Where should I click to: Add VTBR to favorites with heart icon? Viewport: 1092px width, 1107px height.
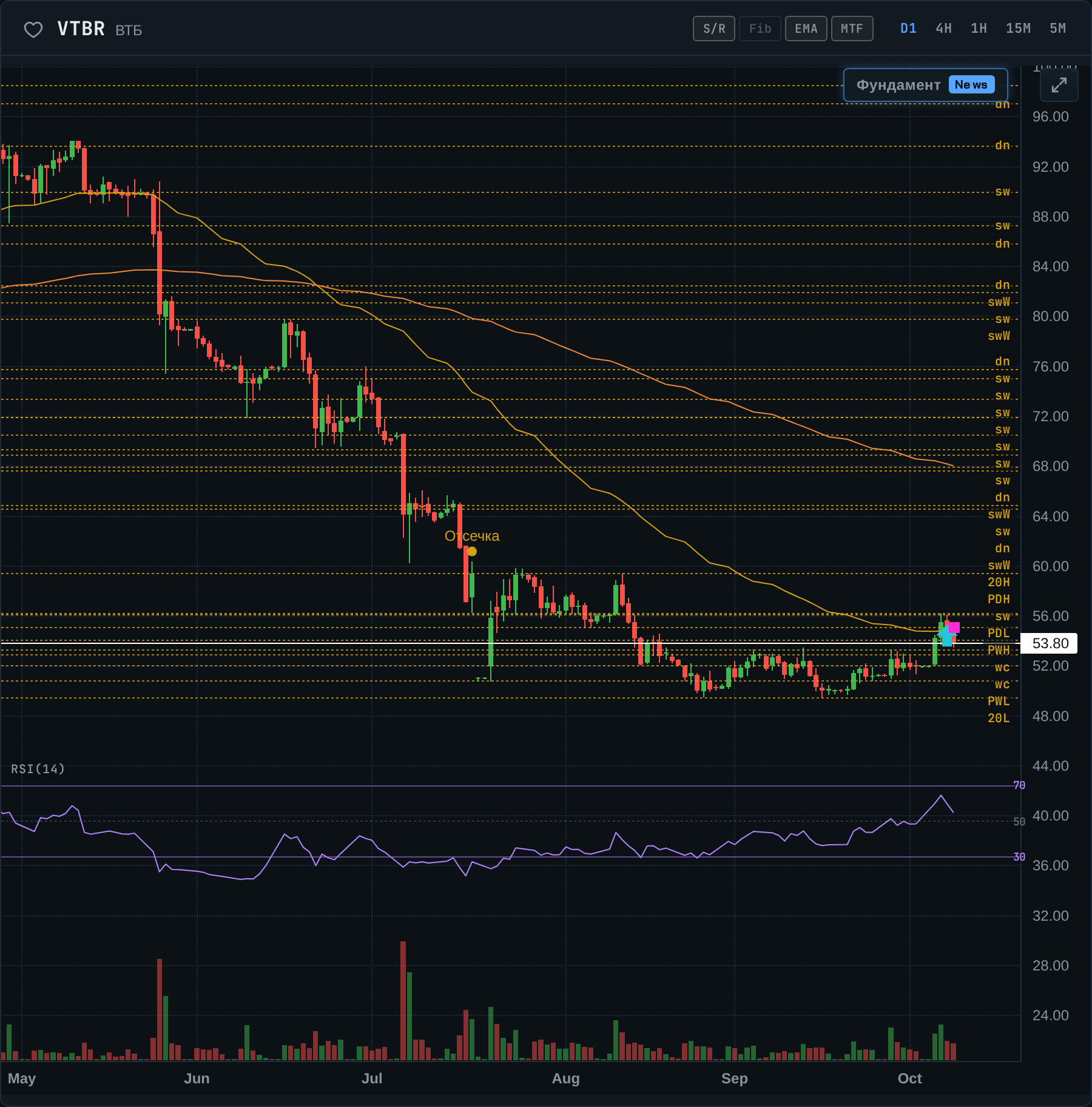click(x=33, y=29)
